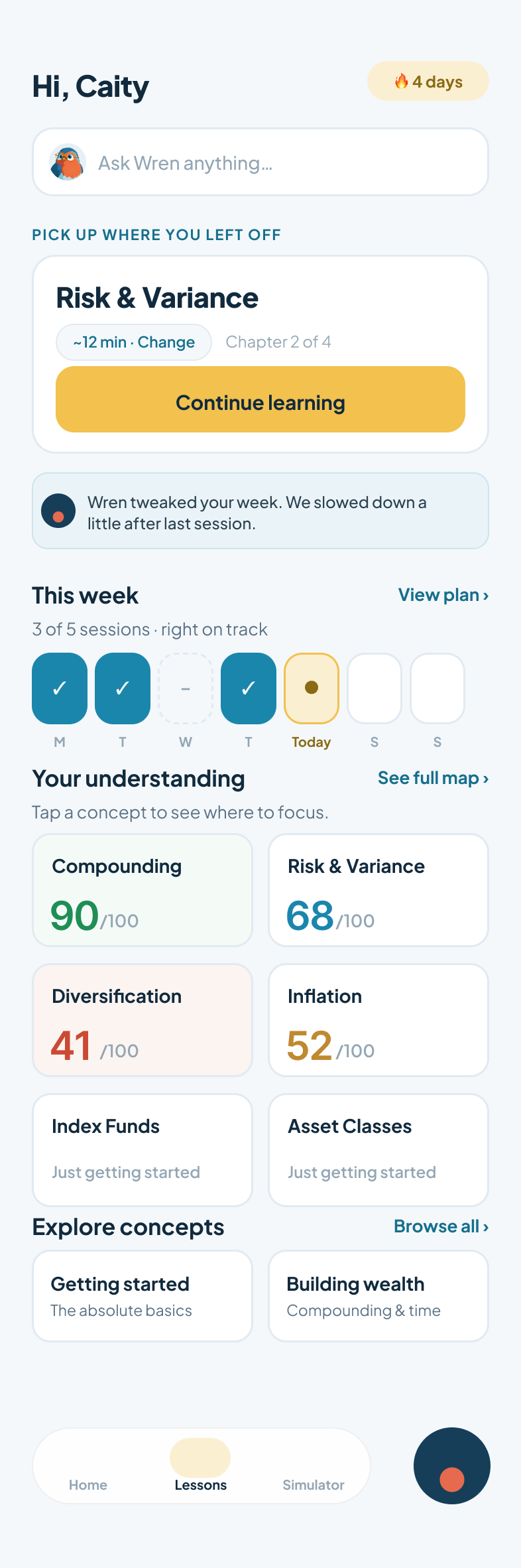Toggle Tuesday's completed session checkmark
This screenshot has width=521, height=1568.
[x=123, y=688]
